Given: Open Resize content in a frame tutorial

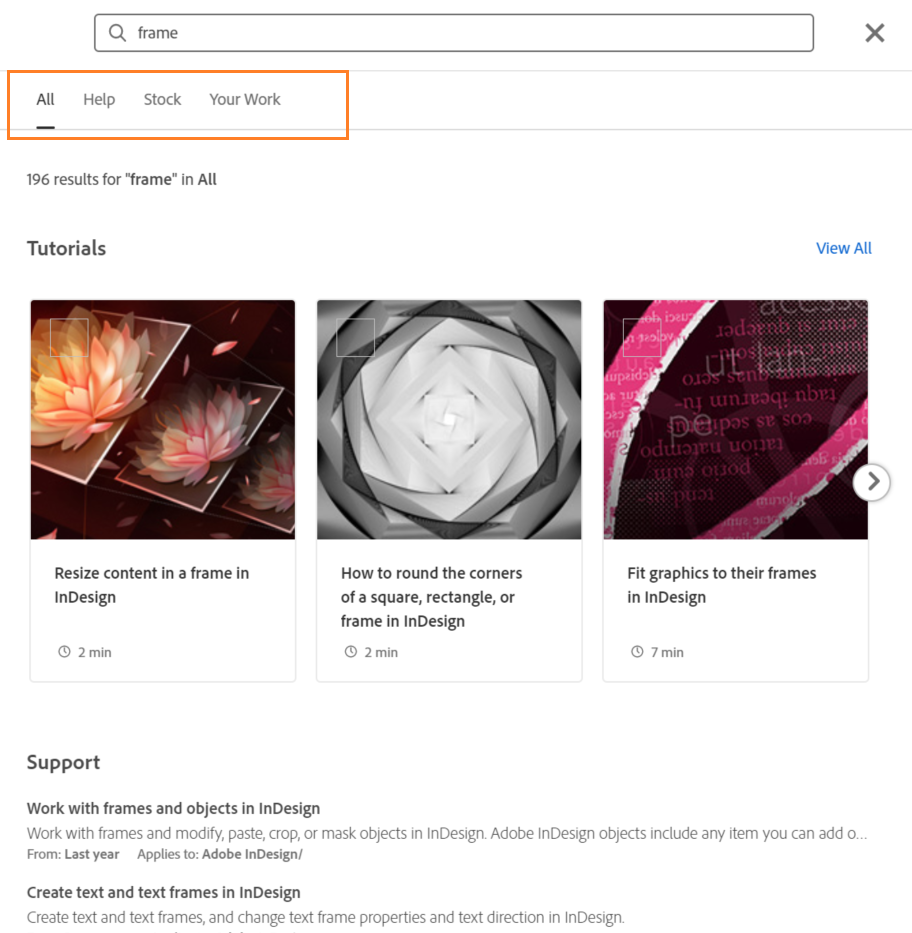Looking at the screenshot, I should (x=152, y=585).
